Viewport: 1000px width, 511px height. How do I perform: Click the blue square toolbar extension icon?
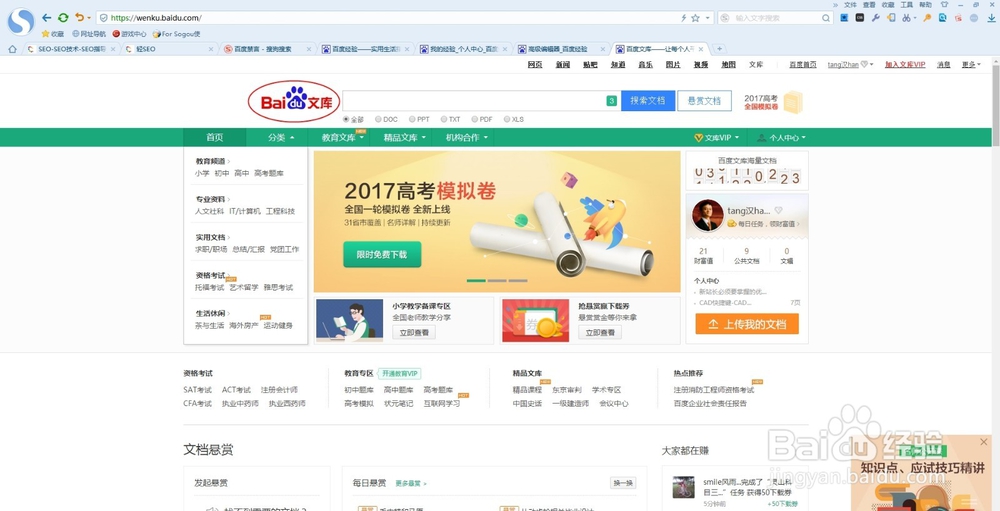844,18
